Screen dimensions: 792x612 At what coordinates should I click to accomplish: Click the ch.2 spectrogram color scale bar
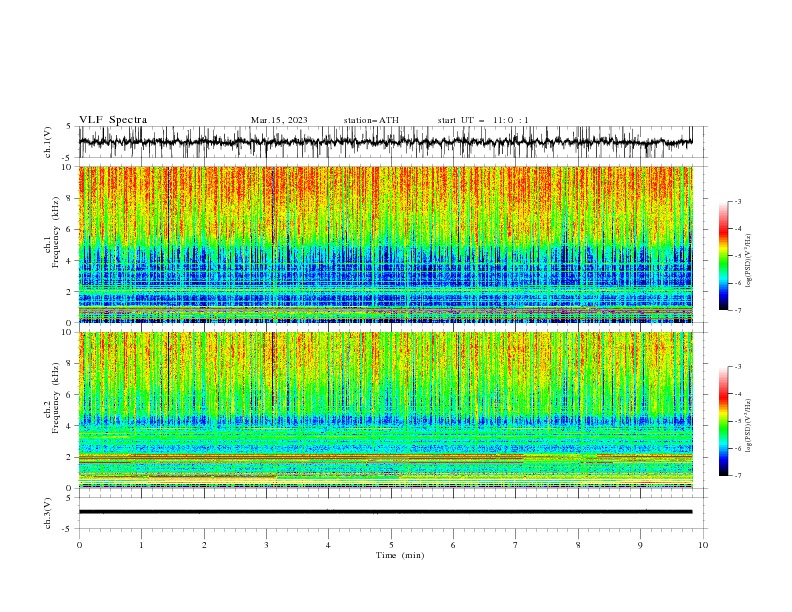pos(723,421)
